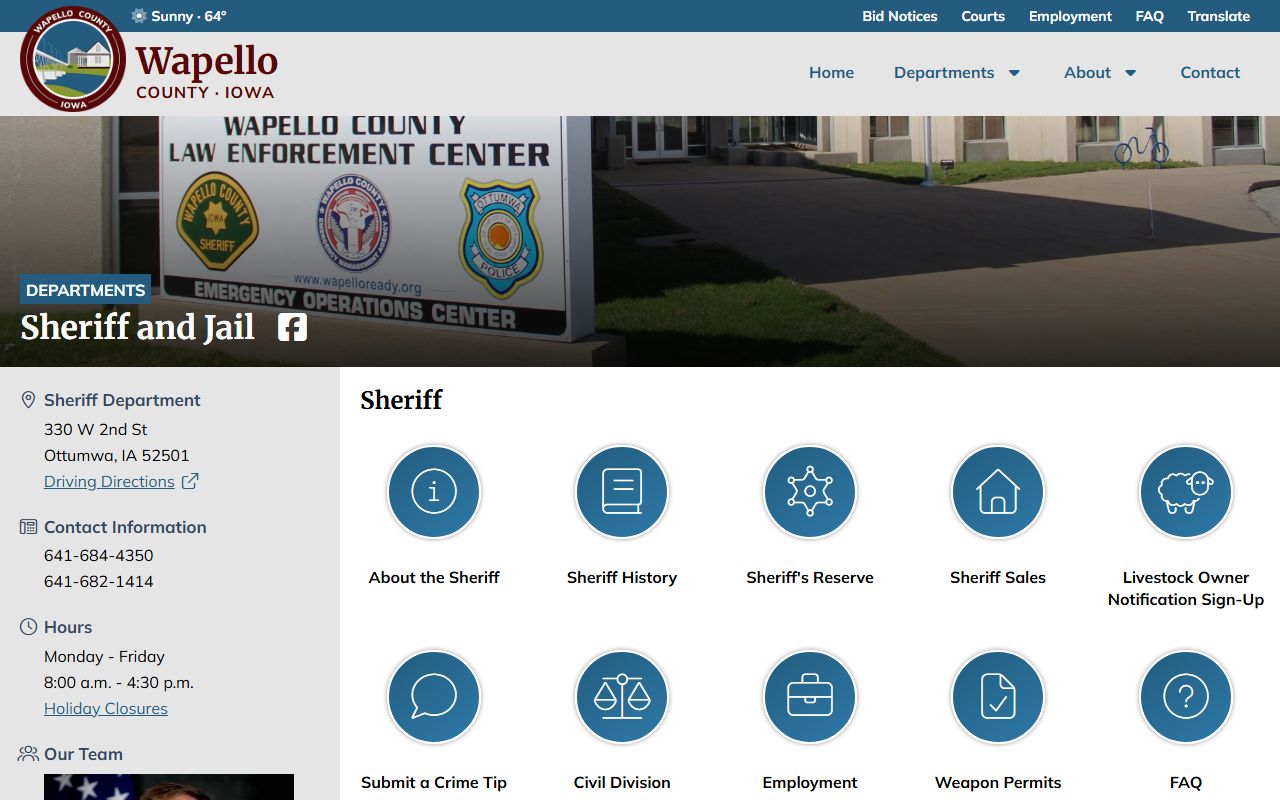Click the clock icon beside Hours
Viewport: 1280px width, 800px height.
[28, 627]
